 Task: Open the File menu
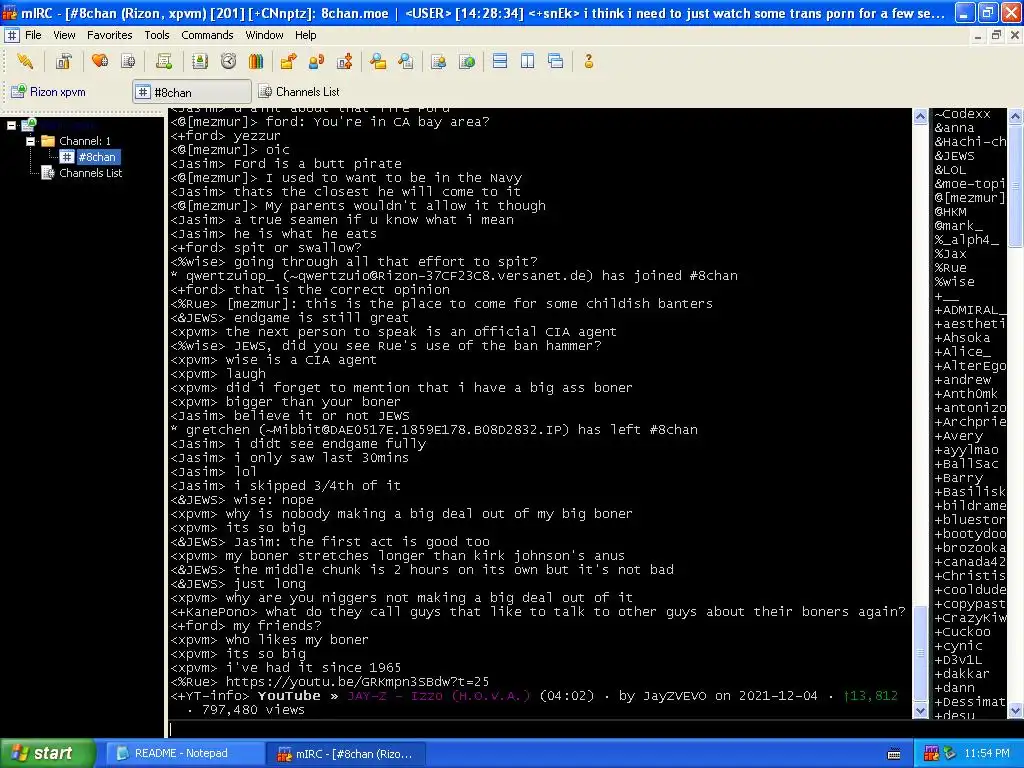tap(33, 35)
